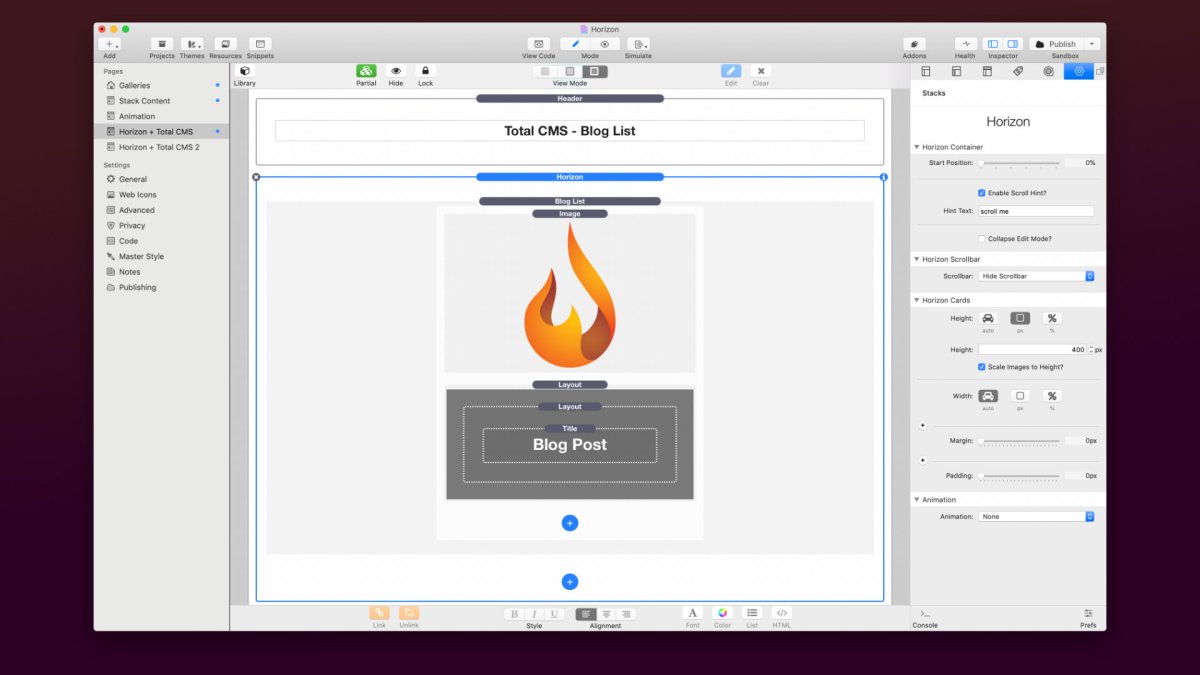
Task: Select Edit mode pencil icon
Action: tap(576, 44)
